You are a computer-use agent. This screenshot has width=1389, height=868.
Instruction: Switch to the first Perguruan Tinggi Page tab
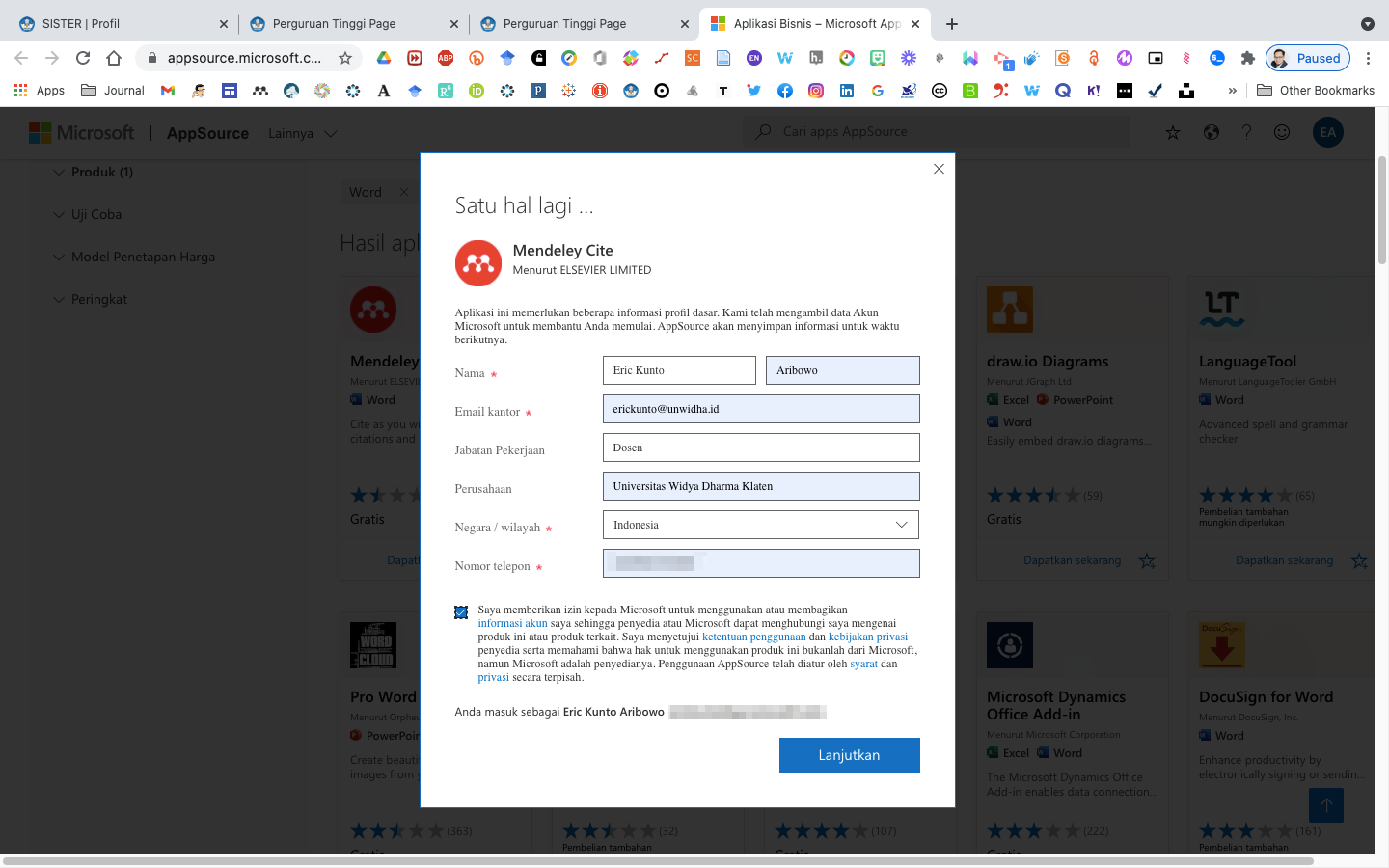[x=353, y=24]
